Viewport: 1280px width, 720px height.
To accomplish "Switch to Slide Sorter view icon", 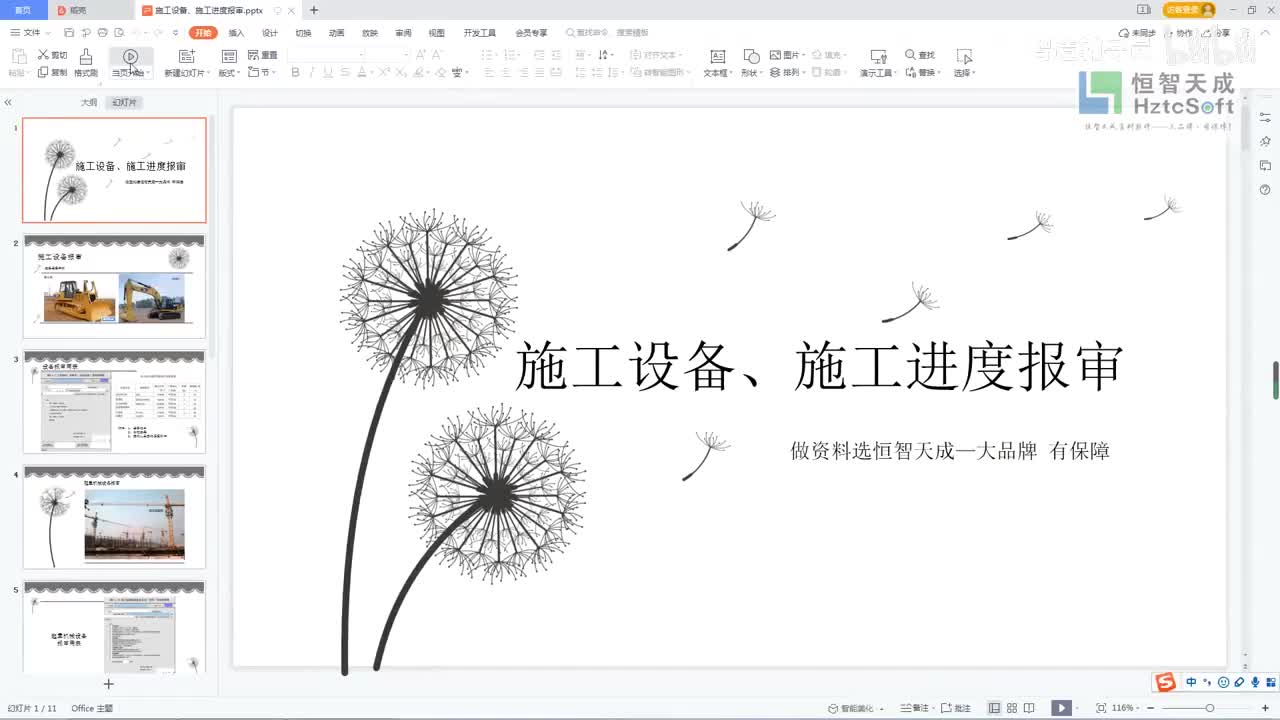I will point(1012,708).
